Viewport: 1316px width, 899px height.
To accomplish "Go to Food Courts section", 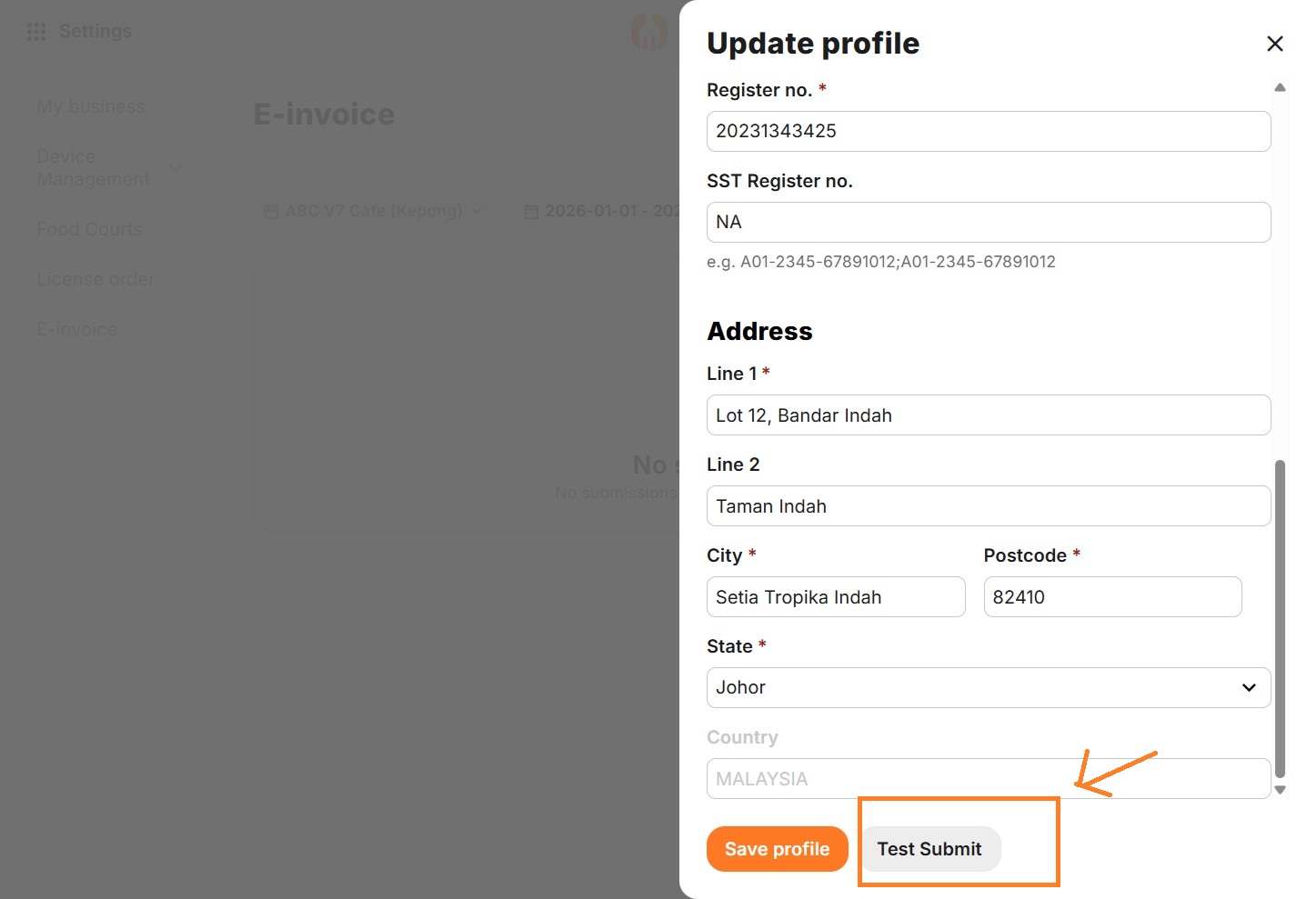I will pos(89,229).
